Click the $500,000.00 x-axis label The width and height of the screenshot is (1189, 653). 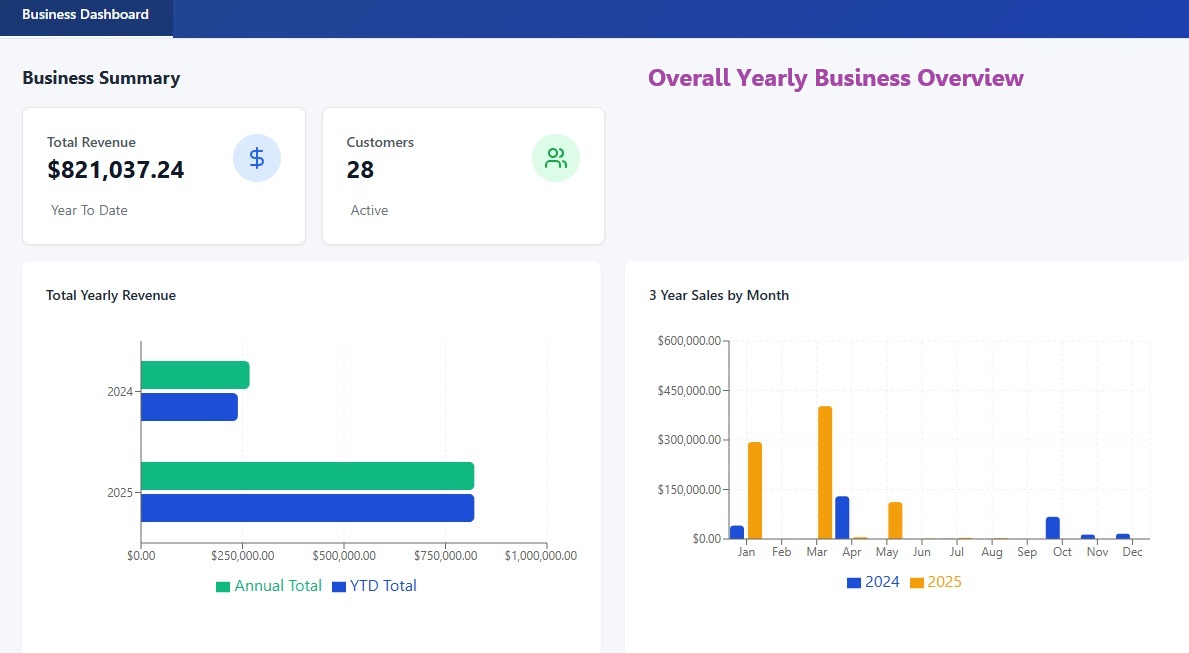click(x=344, y=556)
